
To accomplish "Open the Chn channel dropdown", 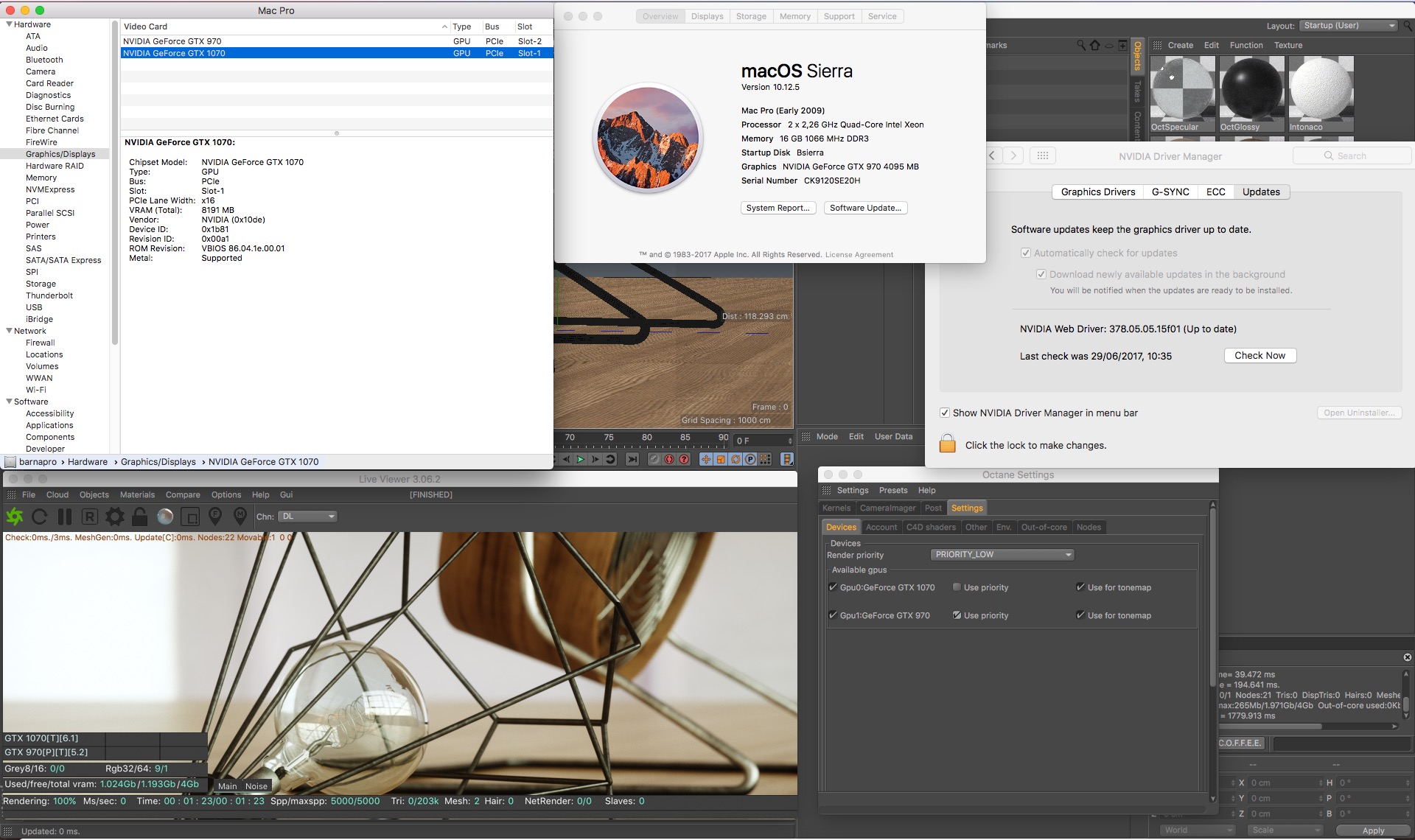I will click(307, 517).
